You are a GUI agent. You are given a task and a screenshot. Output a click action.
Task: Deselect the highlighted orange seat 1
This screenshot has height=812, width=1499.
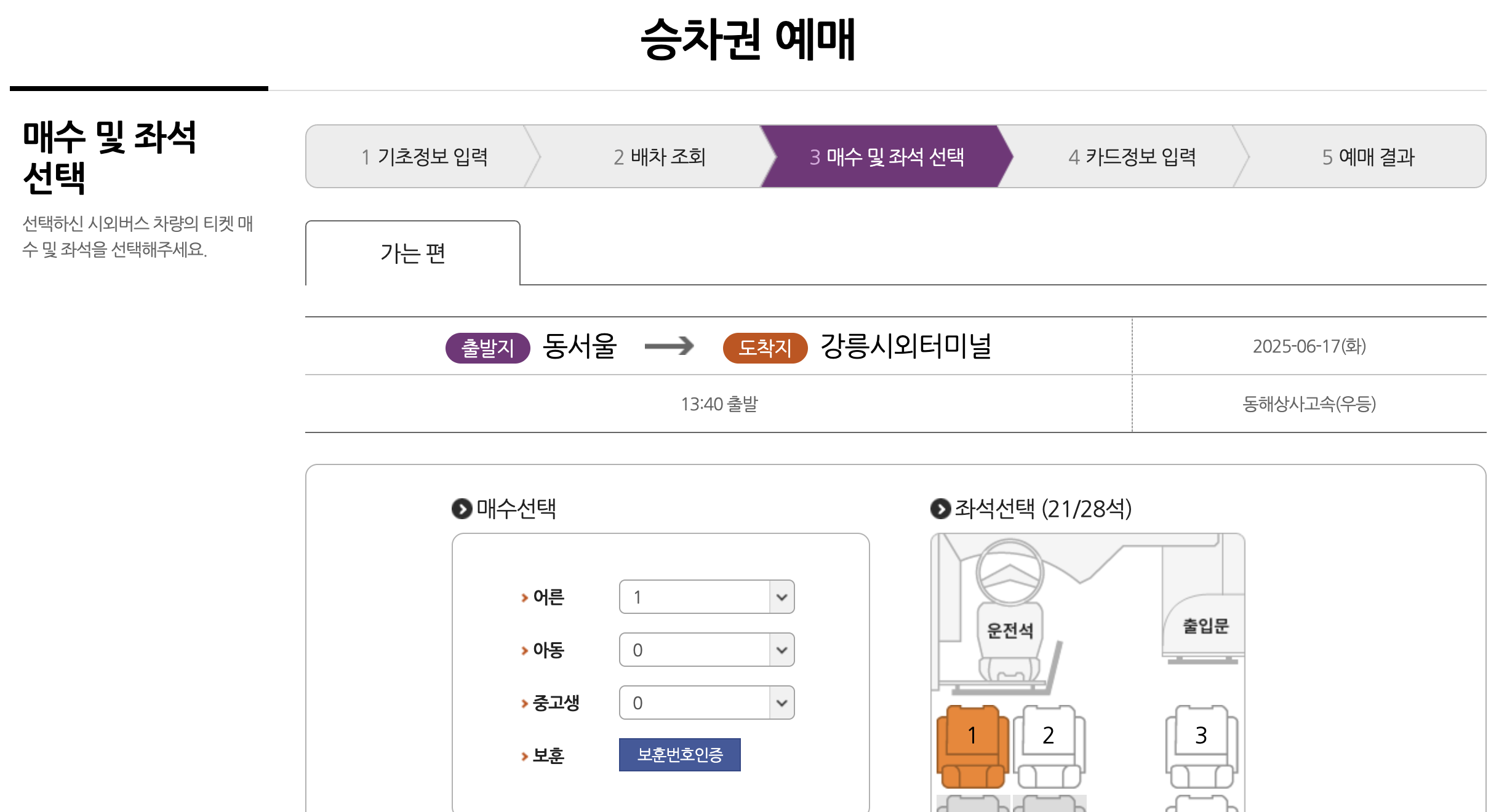pos(972,735)
